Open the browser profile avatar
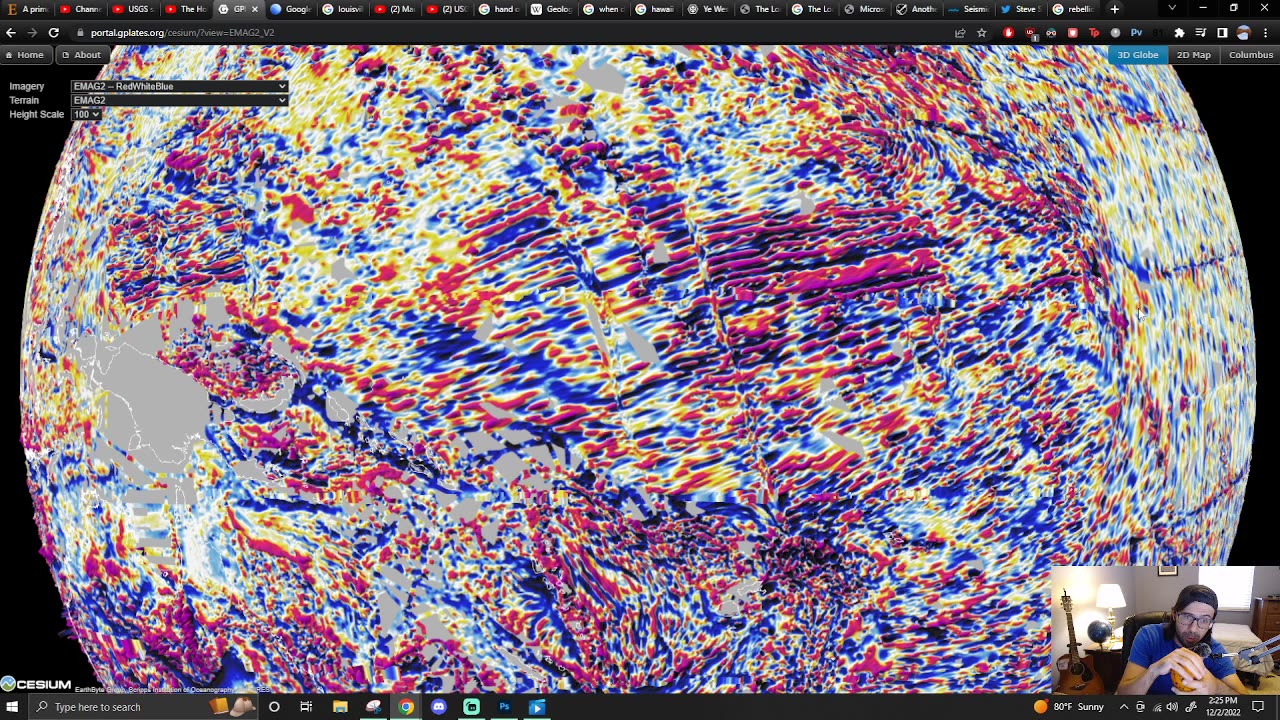 (1243, 32)
